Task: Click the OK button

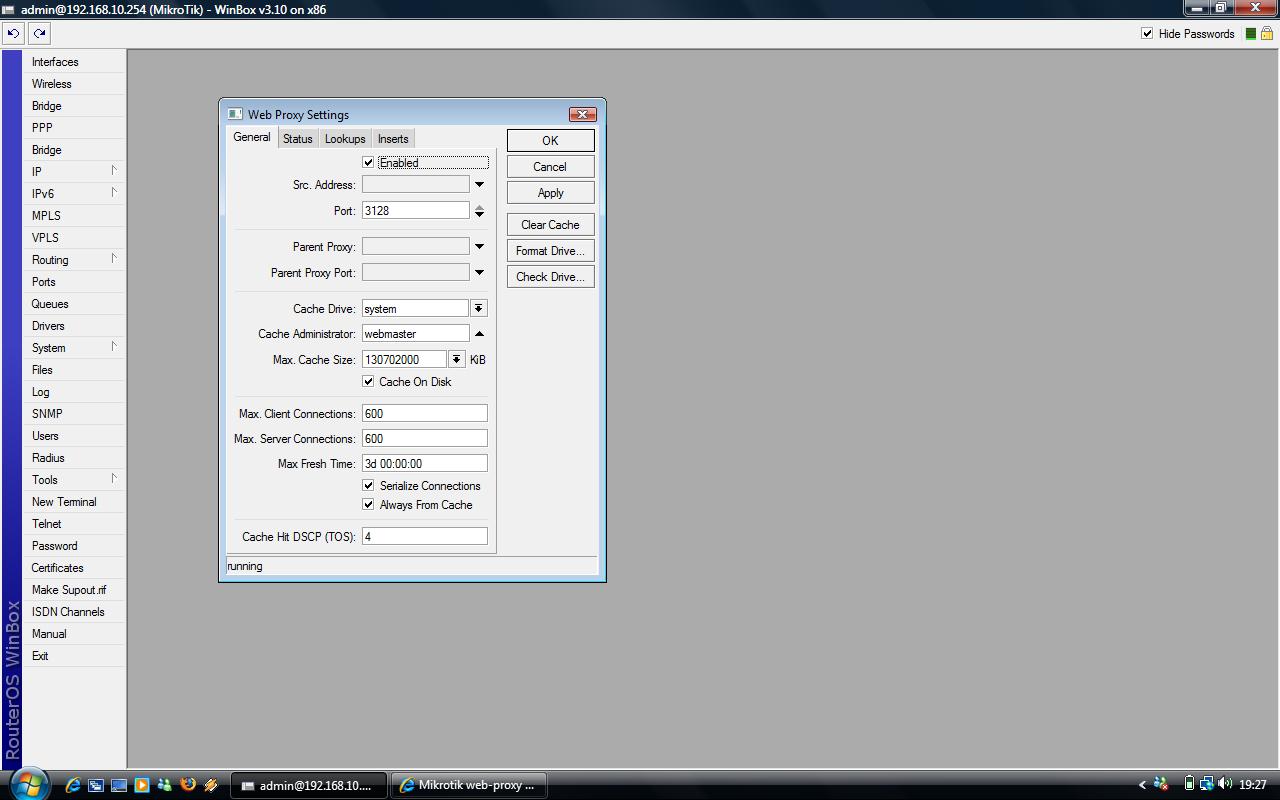Action: 550,140
